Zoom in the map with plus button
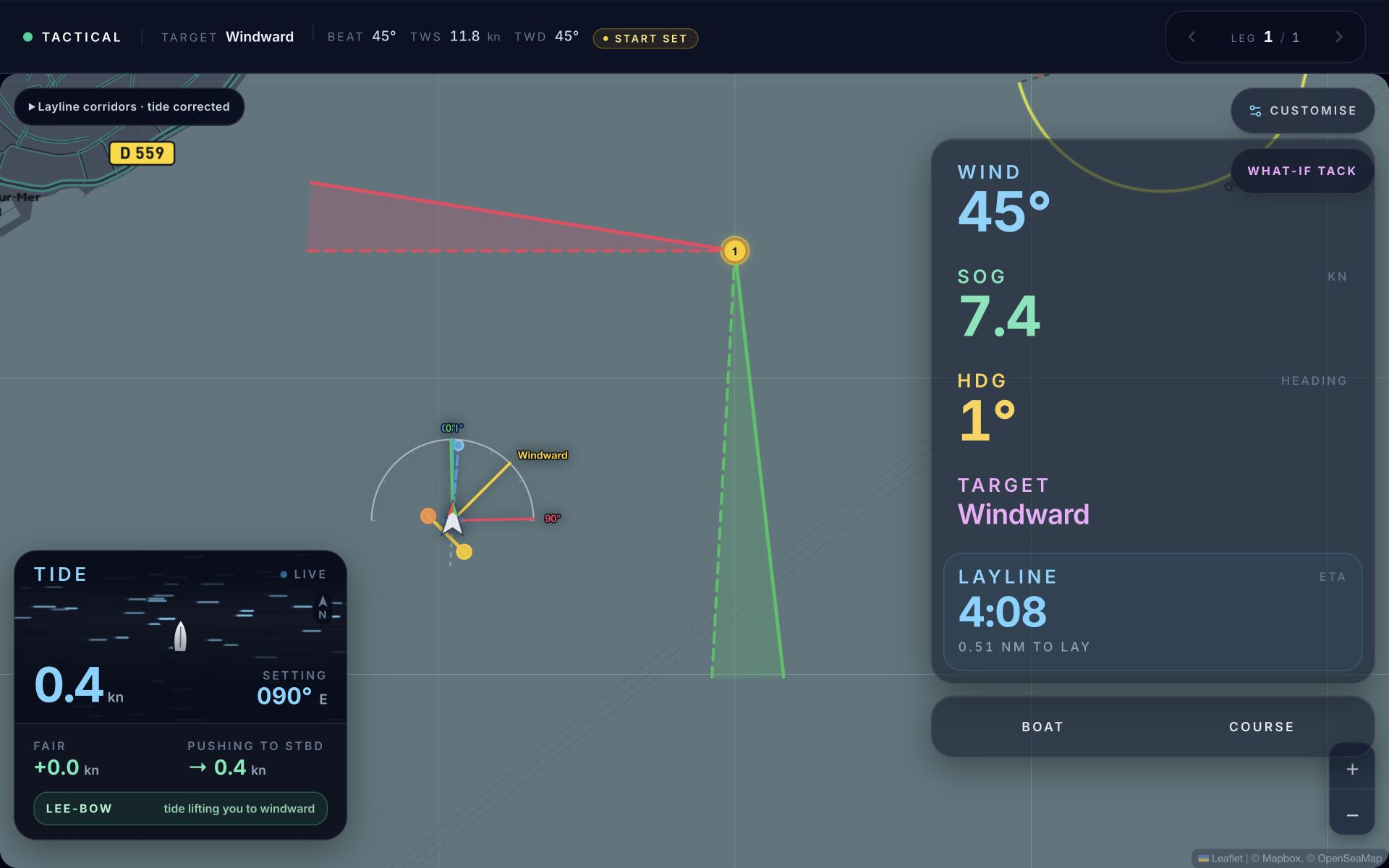The image size is (1389, 868). click(1352, 769)
